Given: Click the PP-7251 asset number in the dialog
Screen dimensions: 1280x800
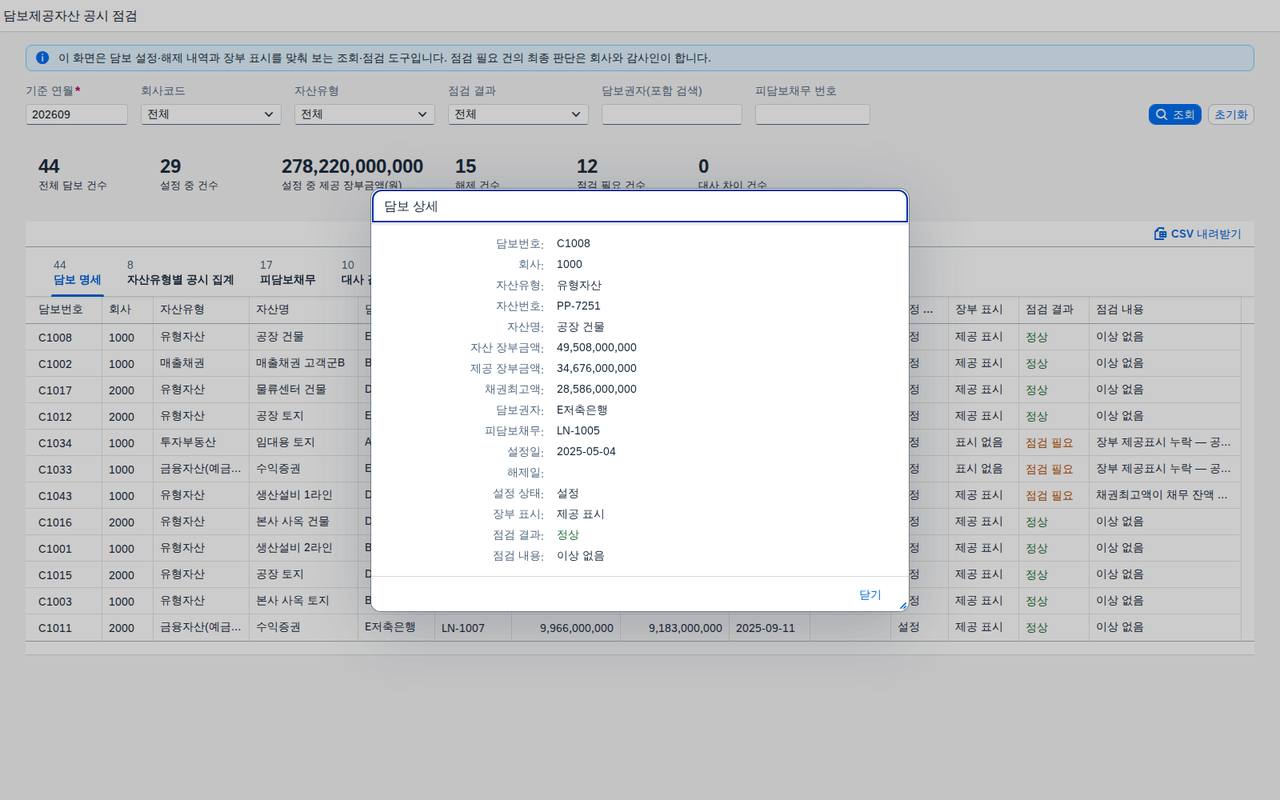Looking at the screenshot, I should coord(579,306).
